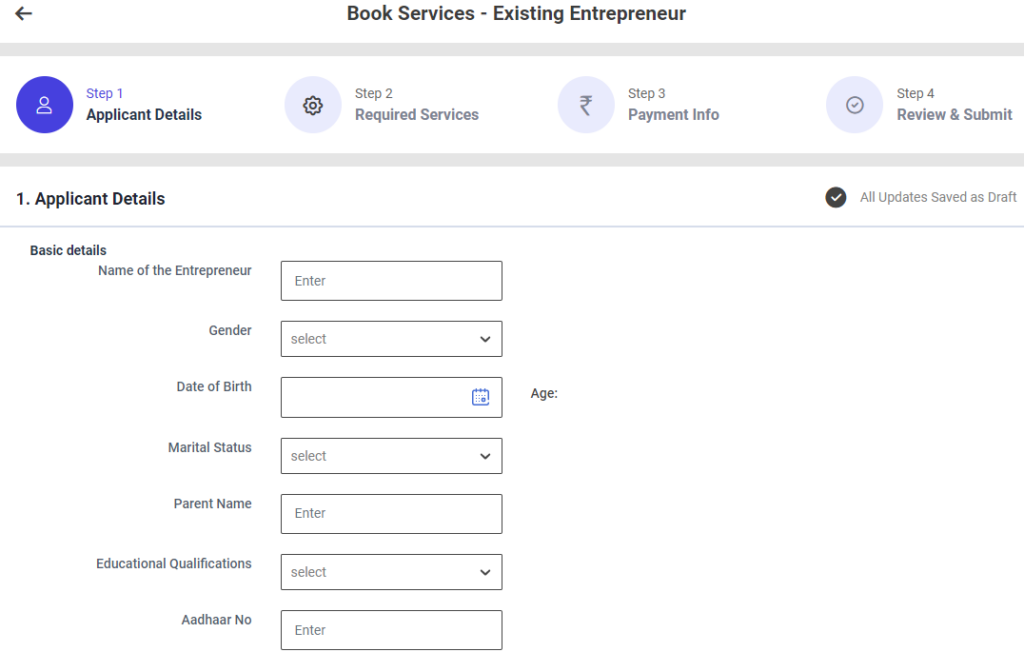Open the Educational Qualifications dropdown
Screen dimensions: 1024x652
coord(391,572)
